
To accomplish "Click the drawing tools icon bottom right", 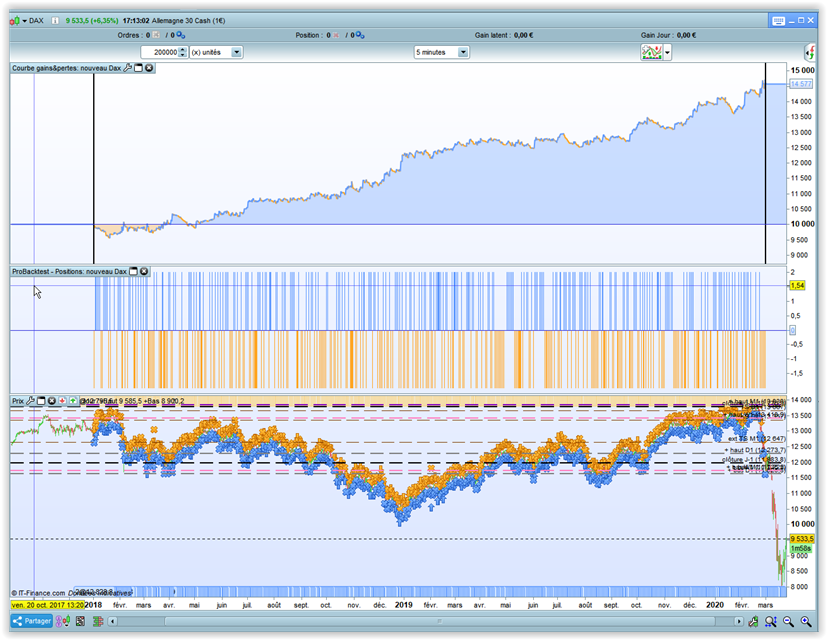I will [753, 622].
